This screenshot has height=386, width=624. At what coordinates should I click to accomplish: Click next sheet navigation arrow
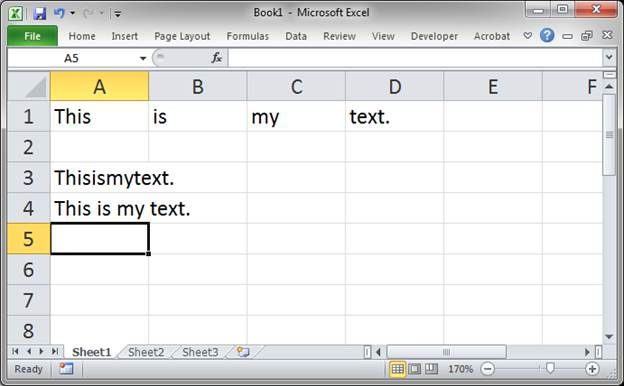click(41, 351)
